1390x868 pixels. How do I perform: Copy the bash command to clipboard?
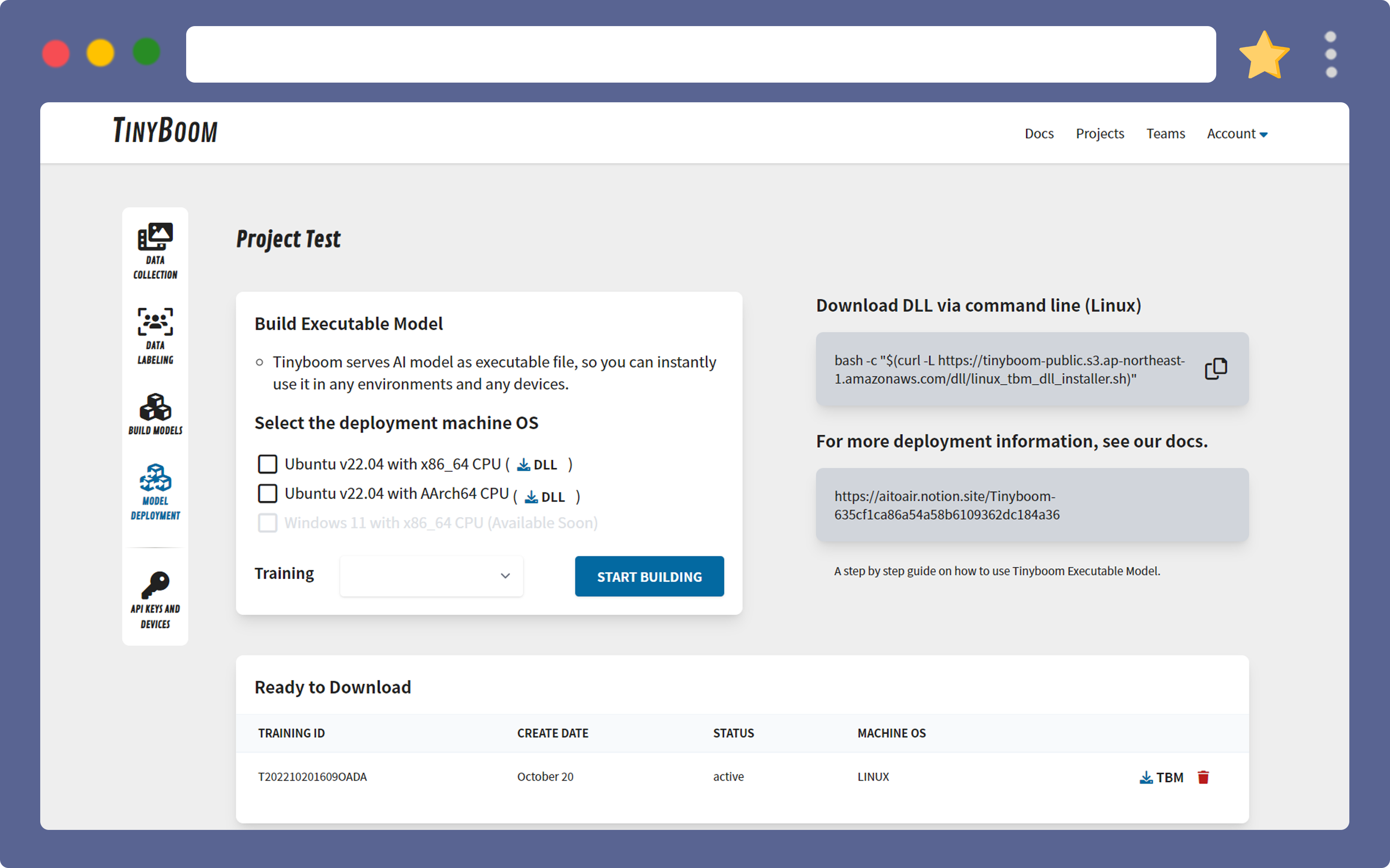click(1215, 369)
